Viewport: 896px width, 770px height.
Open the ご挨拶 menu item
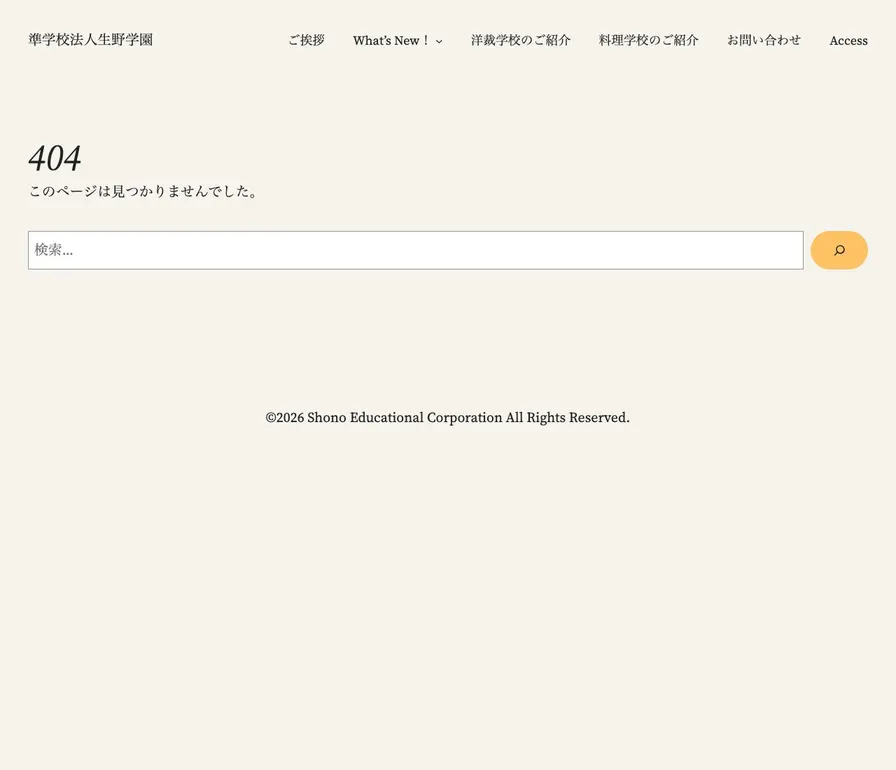306,41
